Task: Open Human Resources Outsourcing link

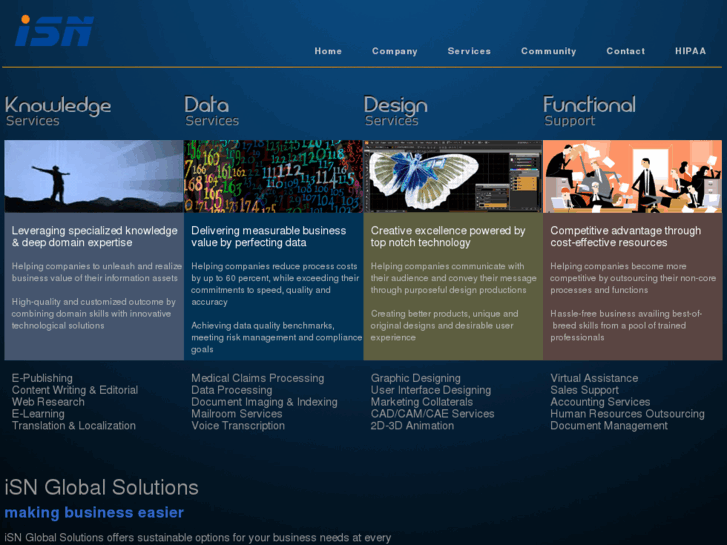Action: point(627,414)
